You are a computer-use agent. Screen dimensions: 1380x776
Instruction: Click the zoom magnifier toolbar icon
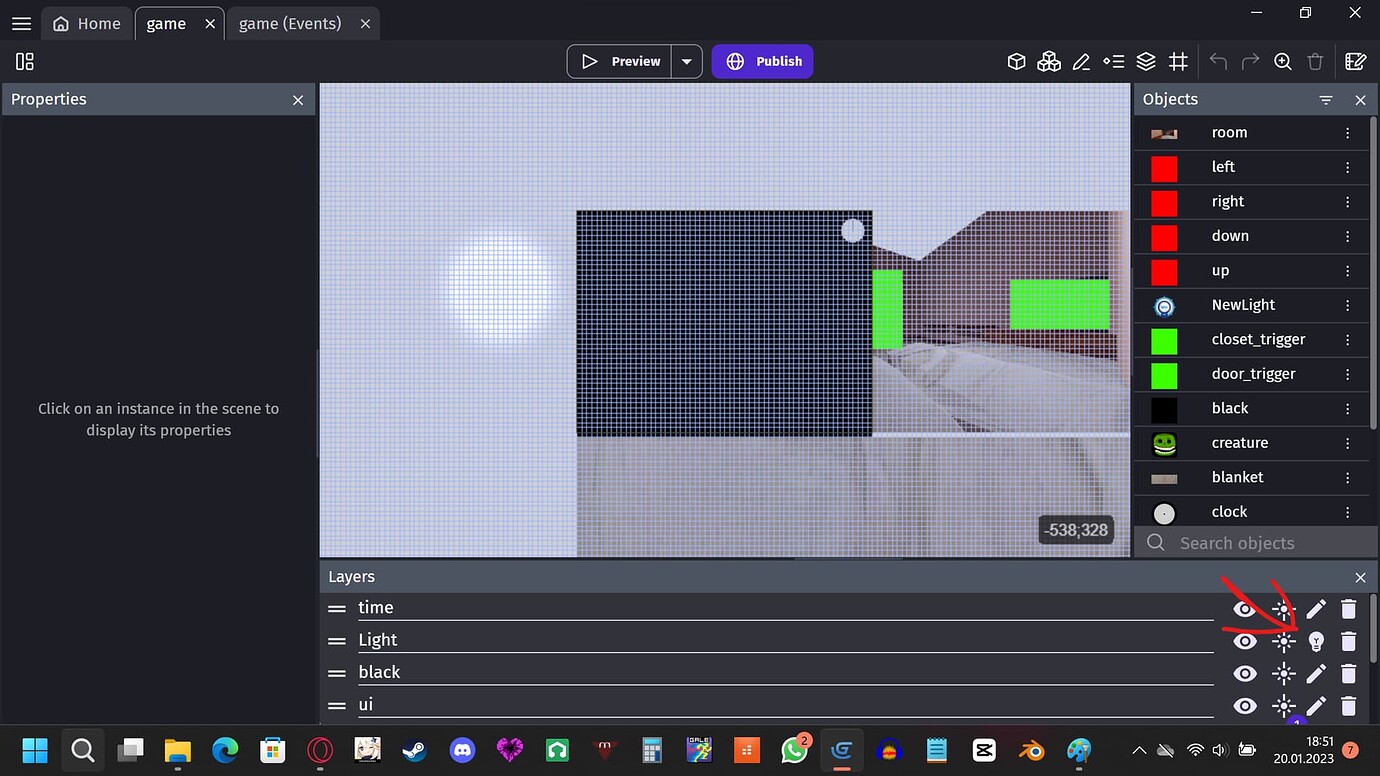[1283, 61]
